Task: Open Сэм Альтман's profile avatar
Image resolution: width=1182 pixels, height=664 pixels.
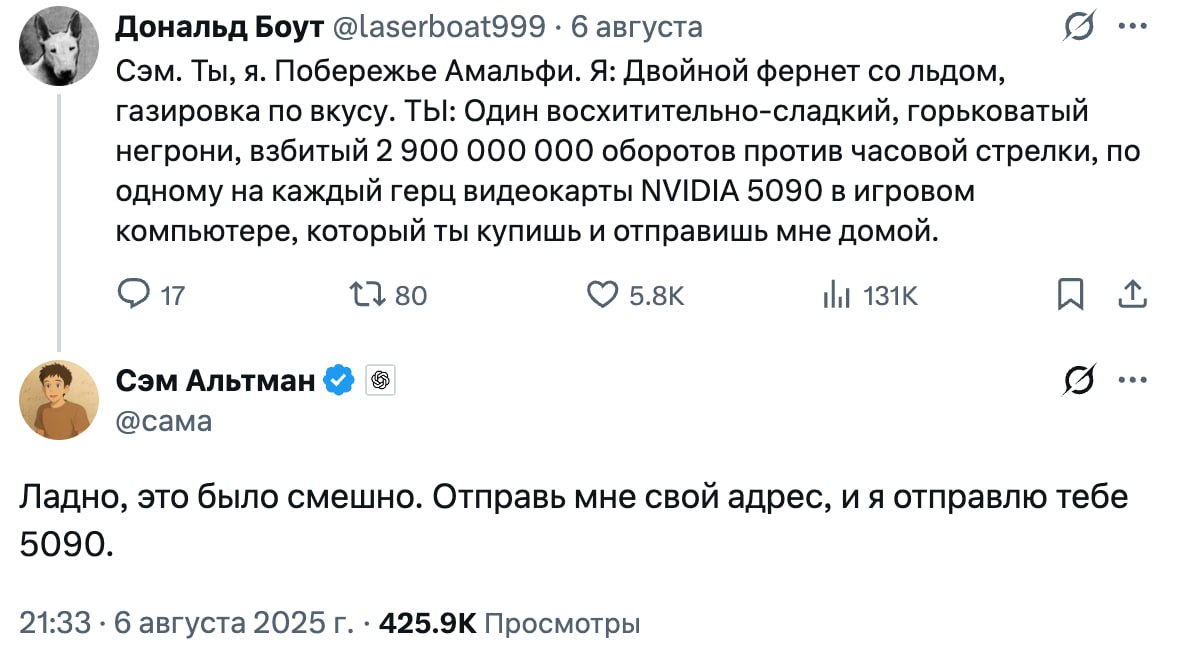Action: pos(59,399)
